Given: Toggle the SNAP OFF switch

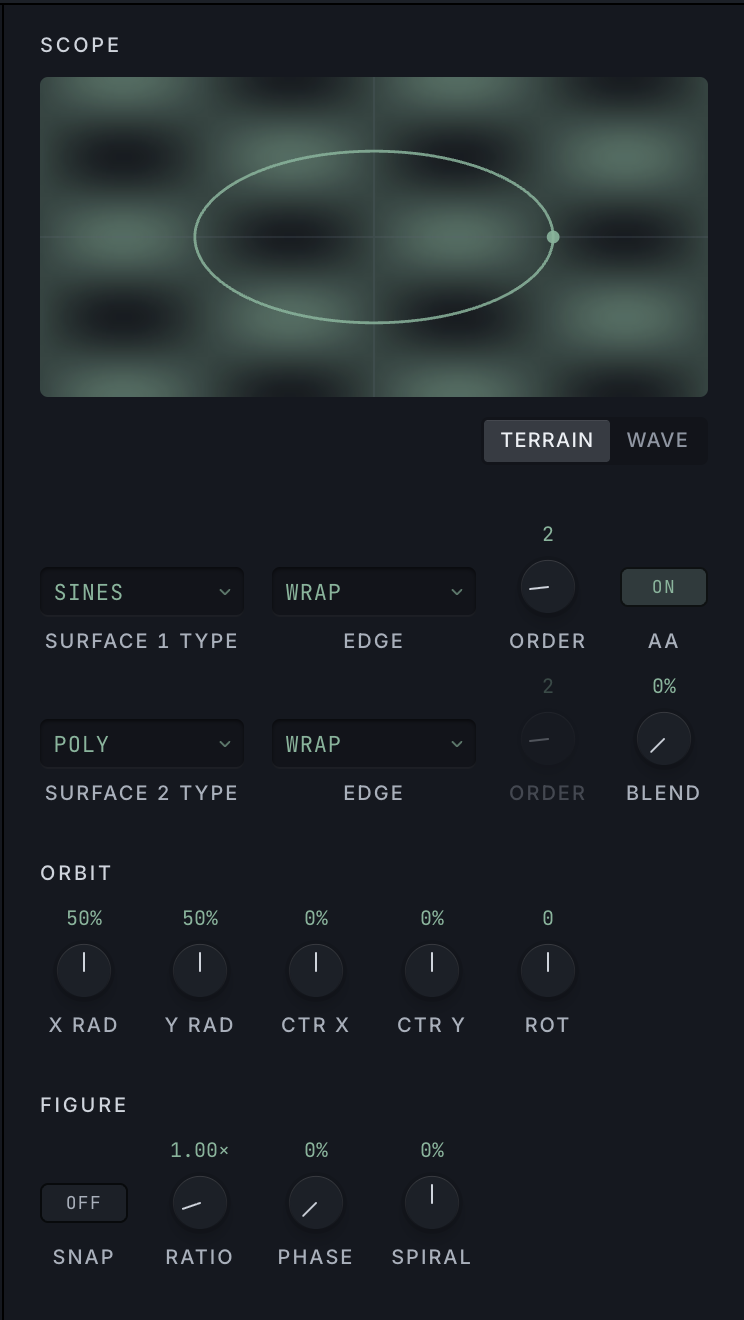Looking at the screenshot, I should 84,1203.
